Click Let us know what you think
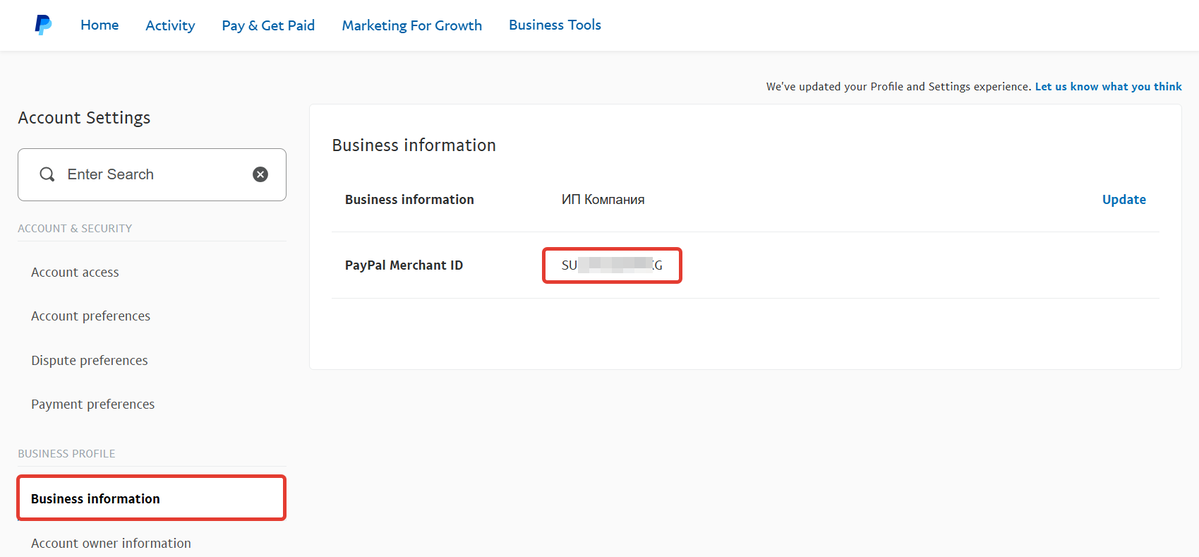 [1108, 87]
